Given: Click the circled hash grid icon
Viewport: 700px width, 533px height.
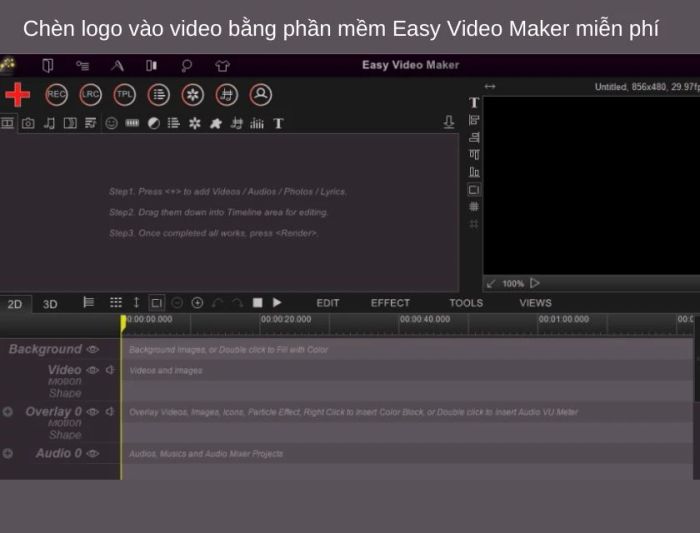Looking at the screenshot, I should (226, 95).
